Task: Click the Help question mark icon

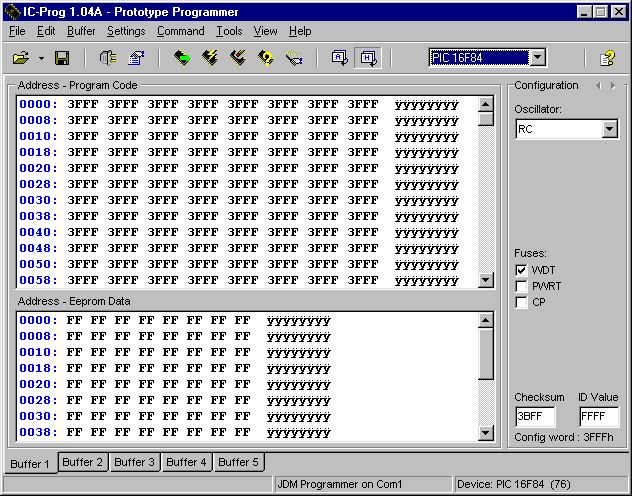Action: click(606, 59)
